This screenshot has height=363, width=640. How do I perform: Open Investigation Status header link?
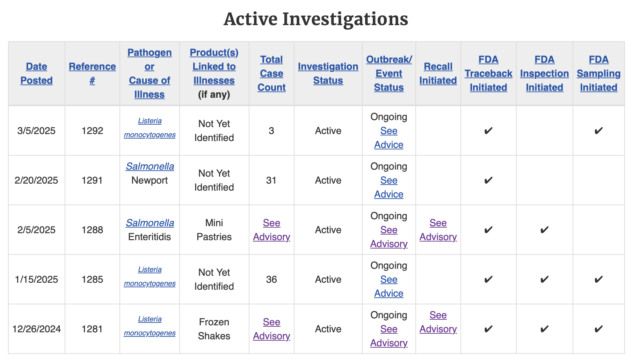[328, 73]
